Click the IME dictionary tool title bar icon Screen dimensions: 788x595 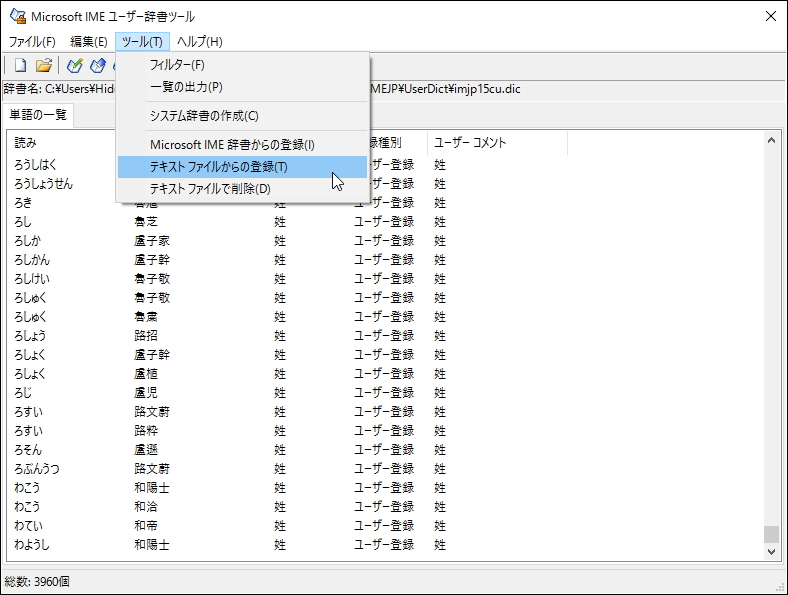point(18,16)
